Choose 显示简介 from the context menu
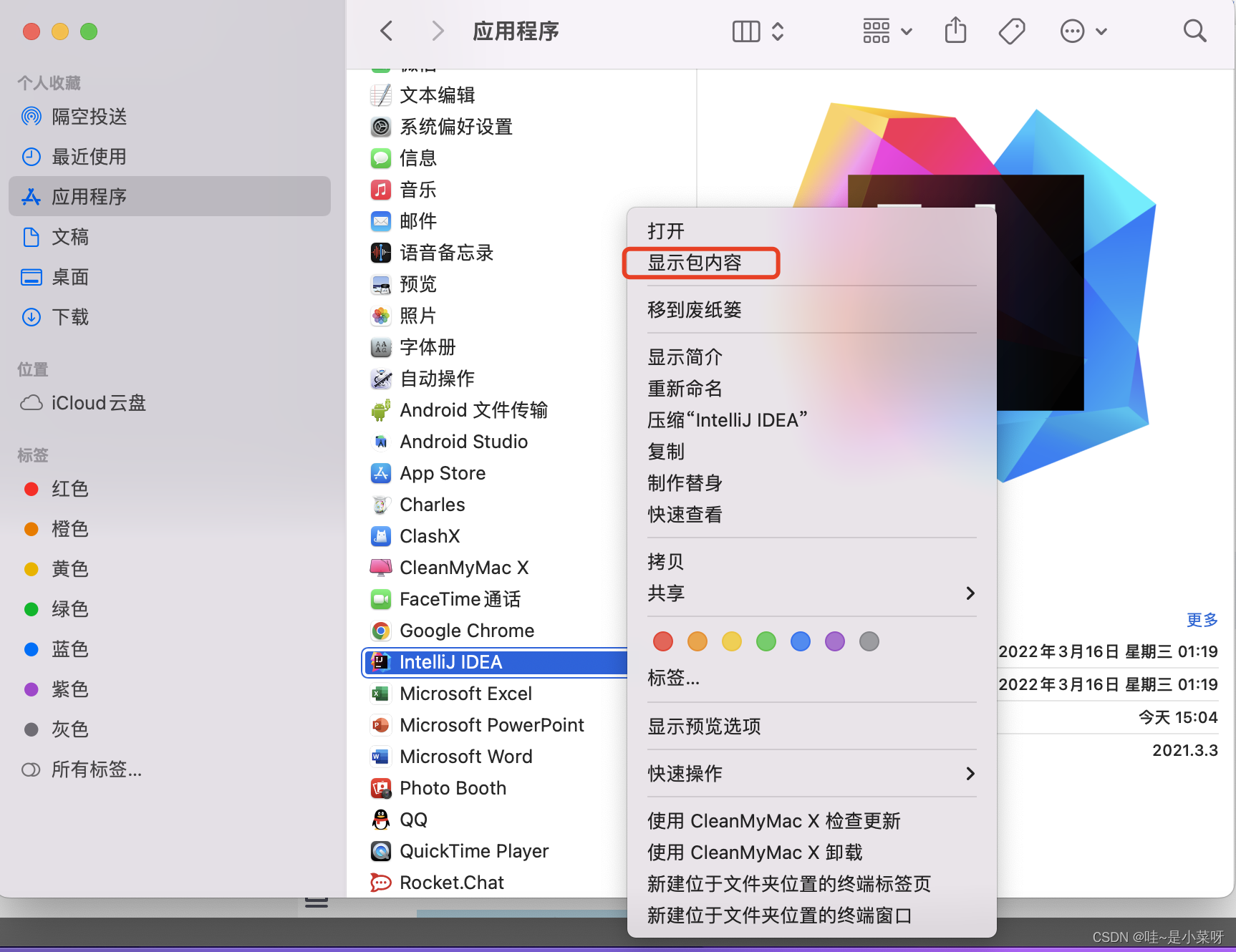The width and height of the screenshot is (1236, 952). pos(812,357)
